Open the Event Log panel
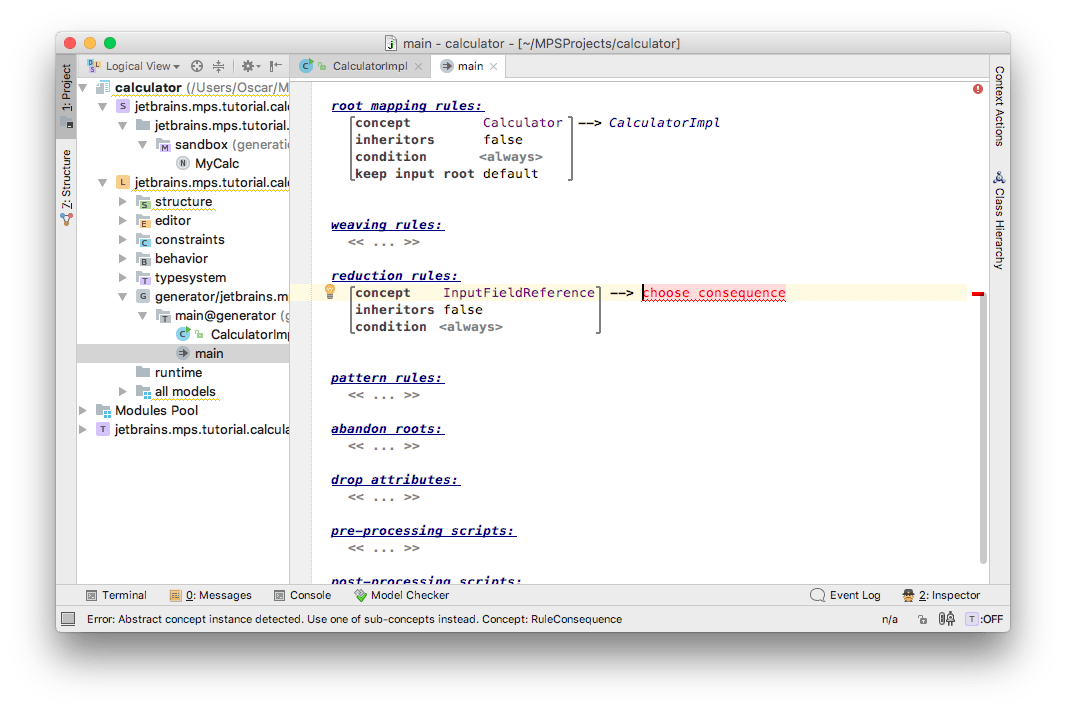 pos(845,595)
